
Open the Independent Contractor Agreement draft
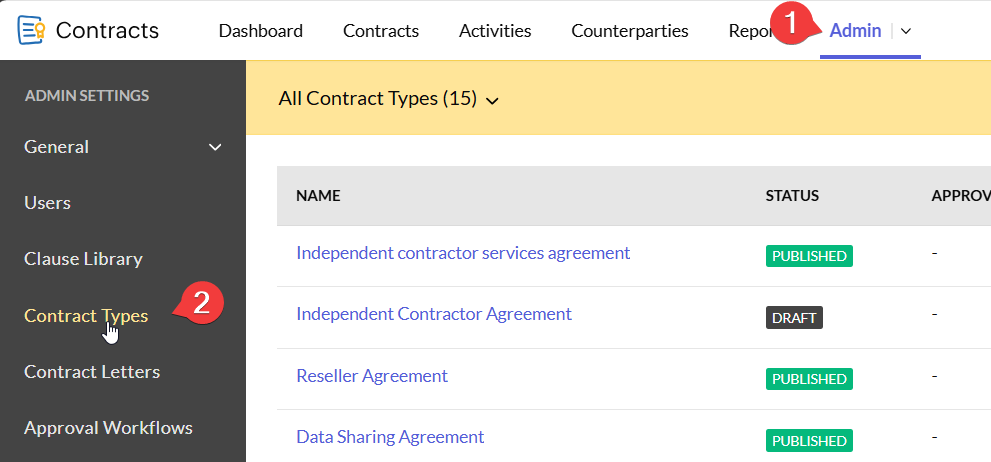(434, 314)
